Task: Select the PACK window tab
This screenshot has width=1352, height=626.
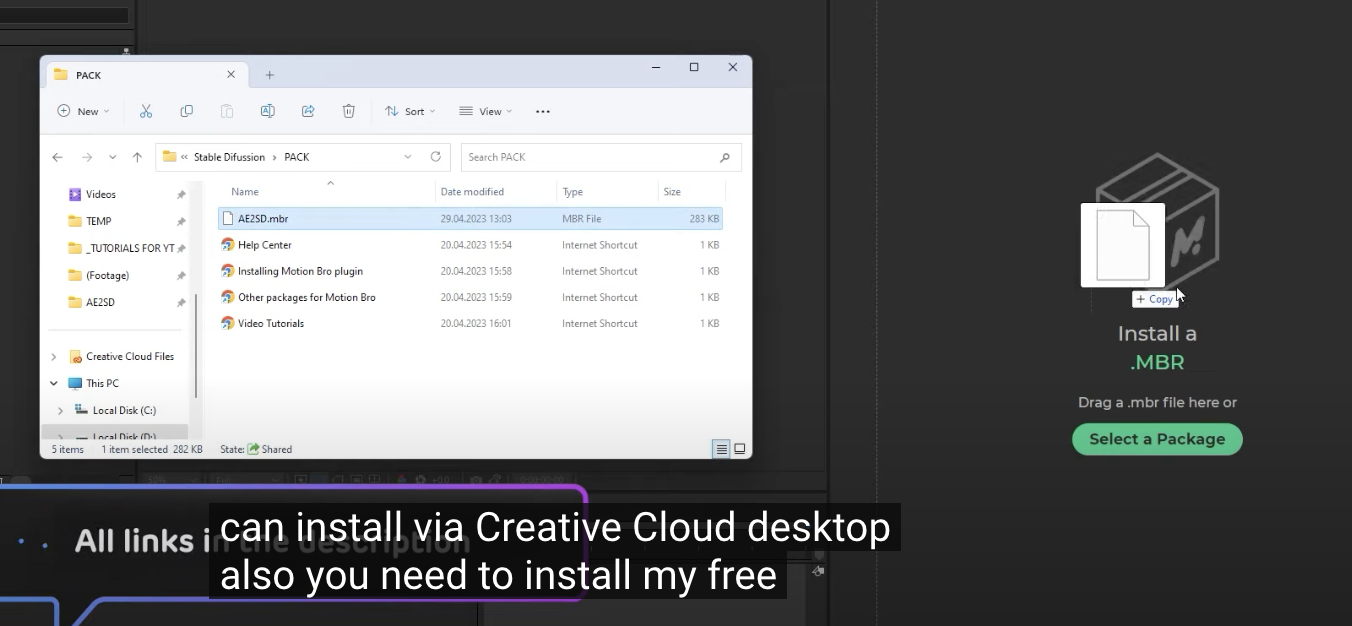Action: (145, 75)
